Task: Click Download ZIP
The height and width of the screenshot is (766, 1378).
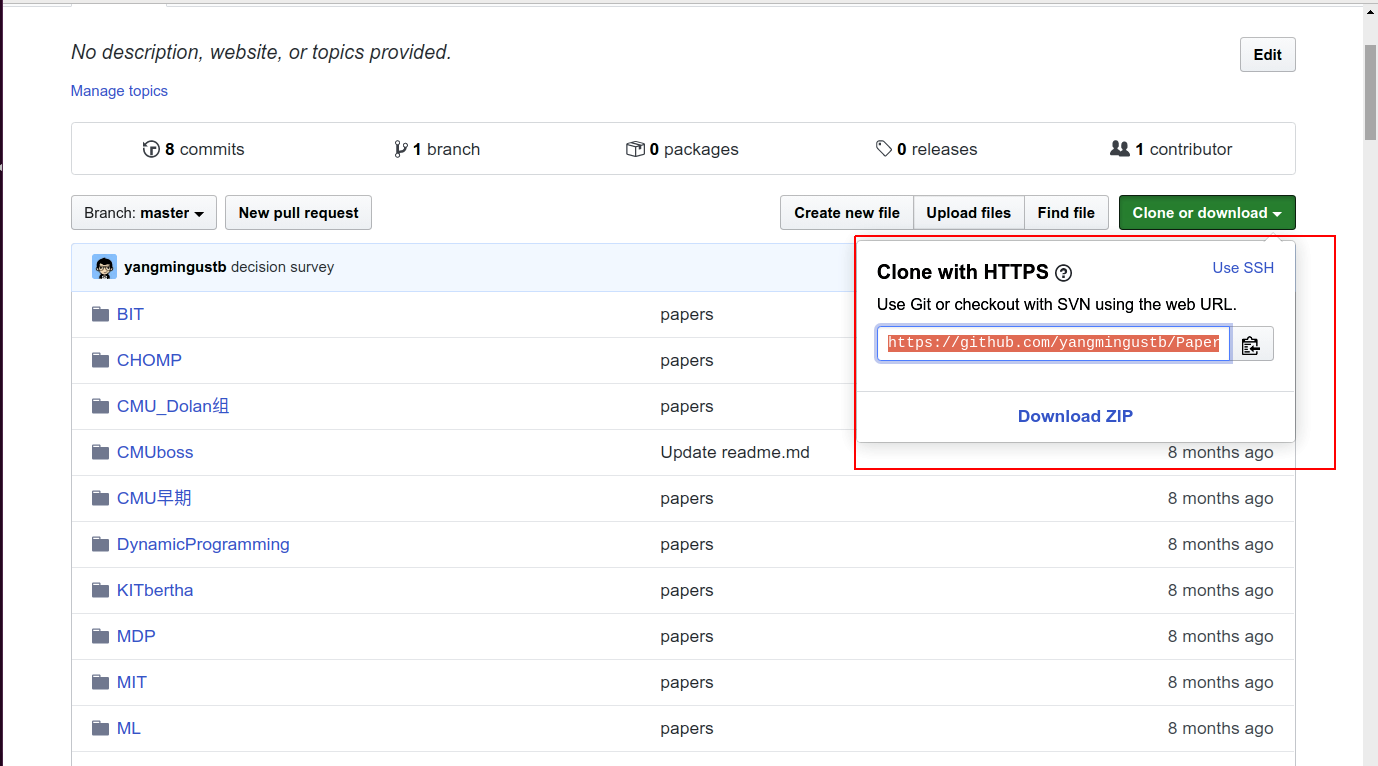Action: [x=1075, y=417]
